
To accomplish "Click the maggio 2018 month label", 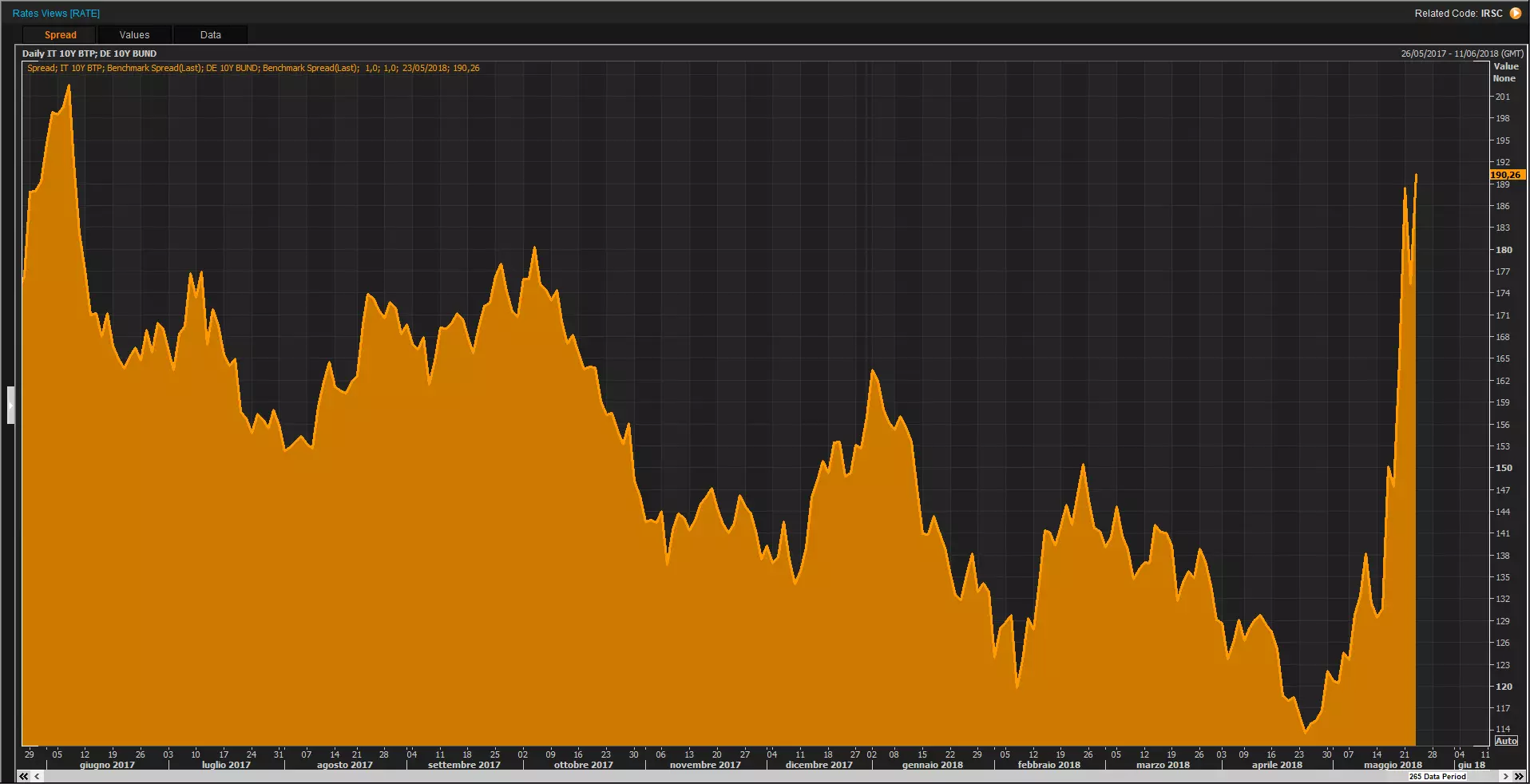I will tap(1393, 765).
